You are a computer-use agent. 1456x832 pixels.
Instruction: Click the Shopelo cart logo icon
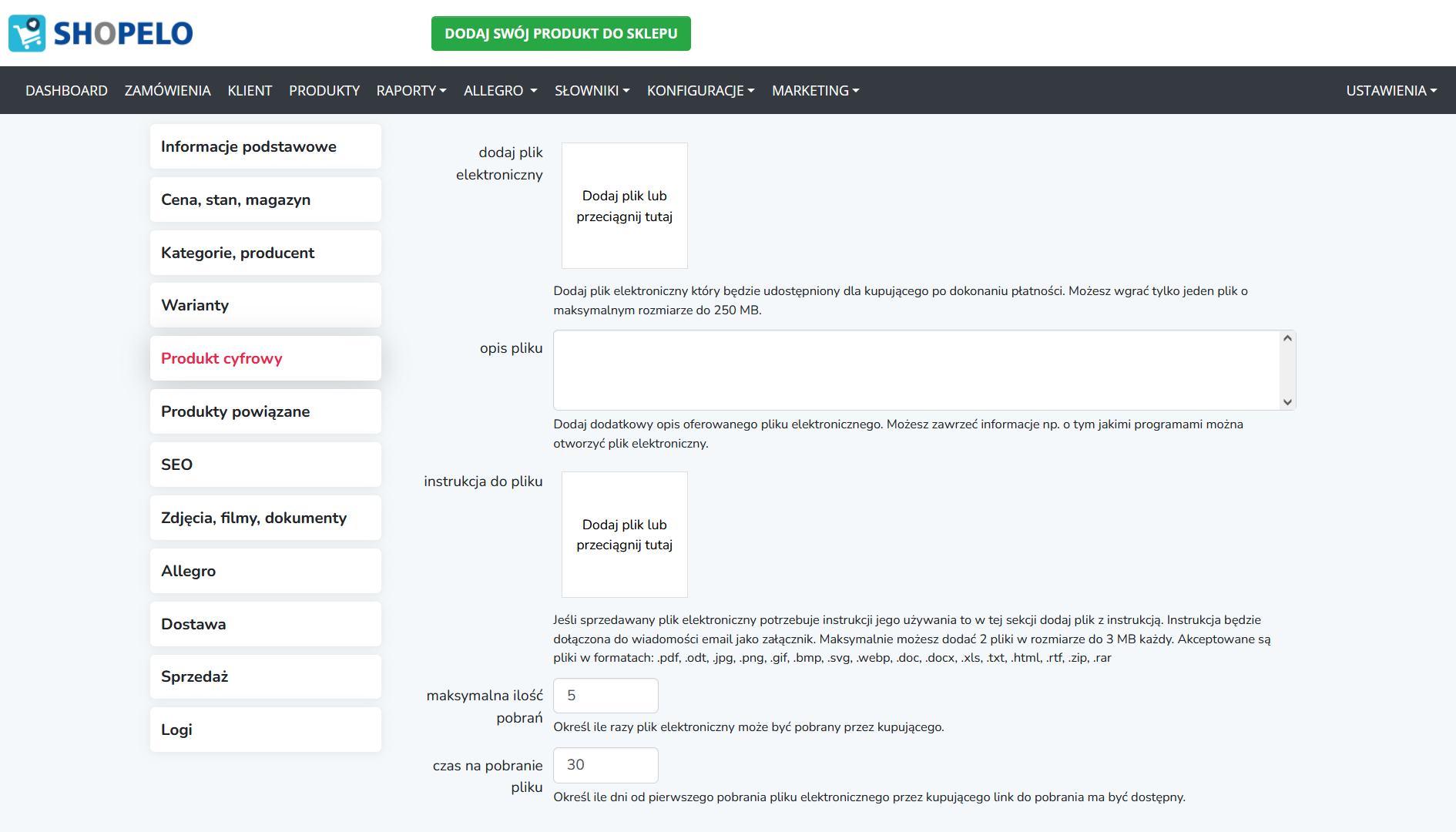click(x=27, y=33)
